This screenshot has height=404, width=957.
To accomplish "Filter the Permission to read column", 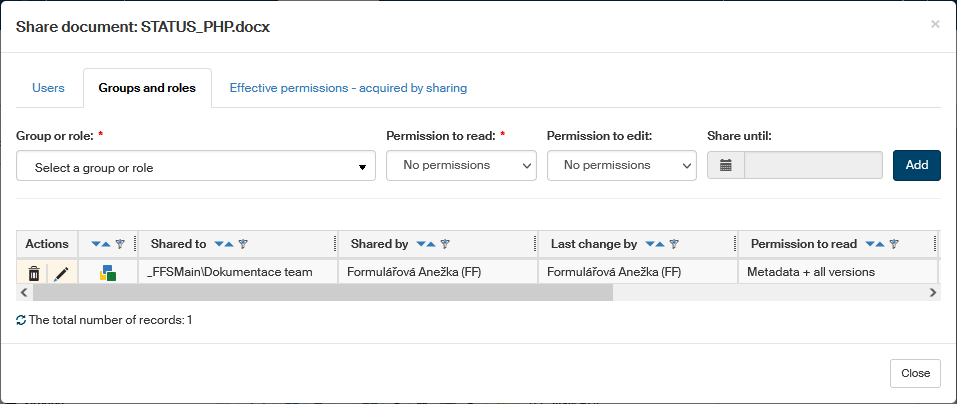I will click(x=894, y=244).
